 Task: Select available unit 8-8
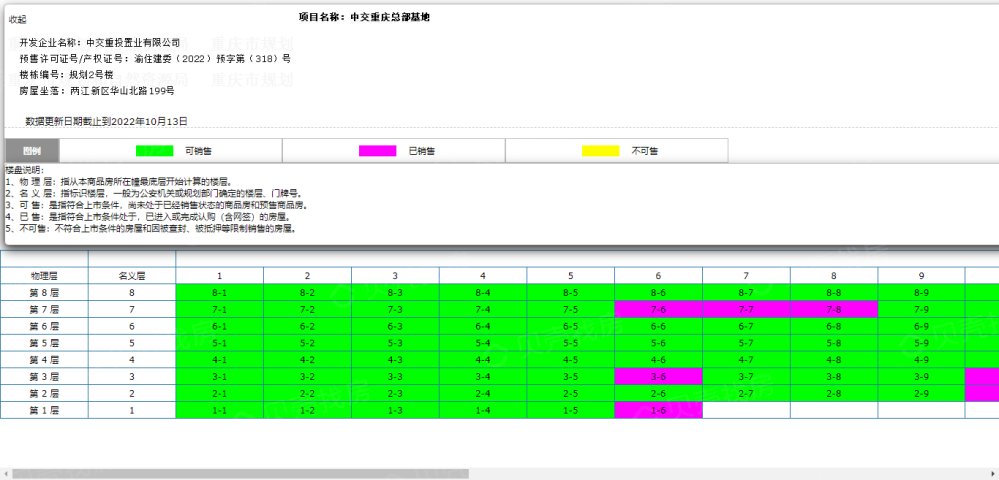(x=834, y=293)
